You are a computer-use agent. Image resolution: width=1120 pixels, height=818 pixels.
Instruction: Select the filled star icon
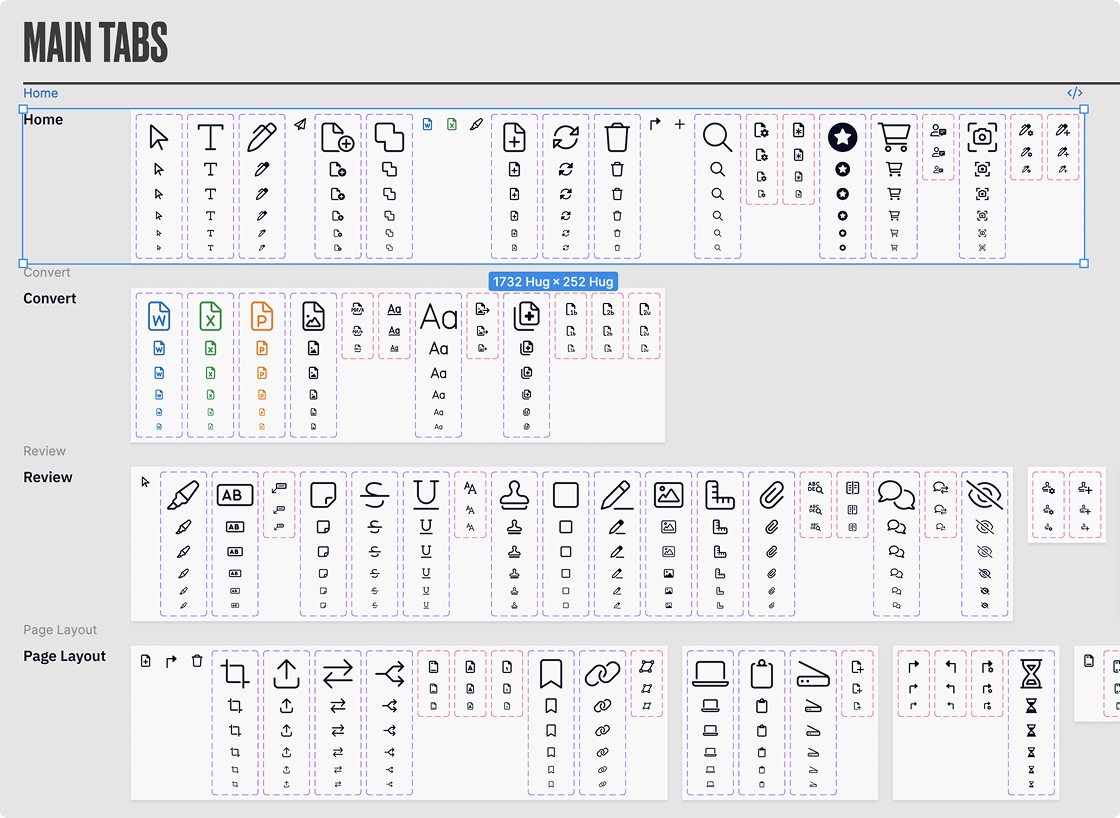(843, 137)
